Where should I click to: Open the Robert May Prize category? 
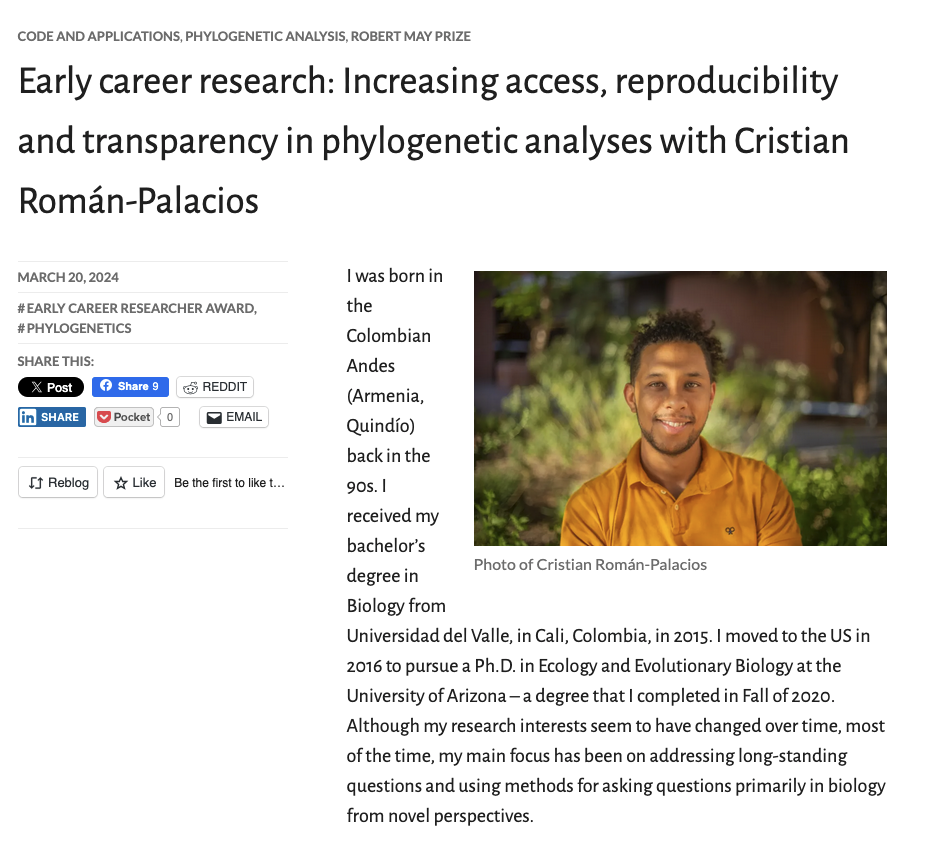click(x=411, y=36)
